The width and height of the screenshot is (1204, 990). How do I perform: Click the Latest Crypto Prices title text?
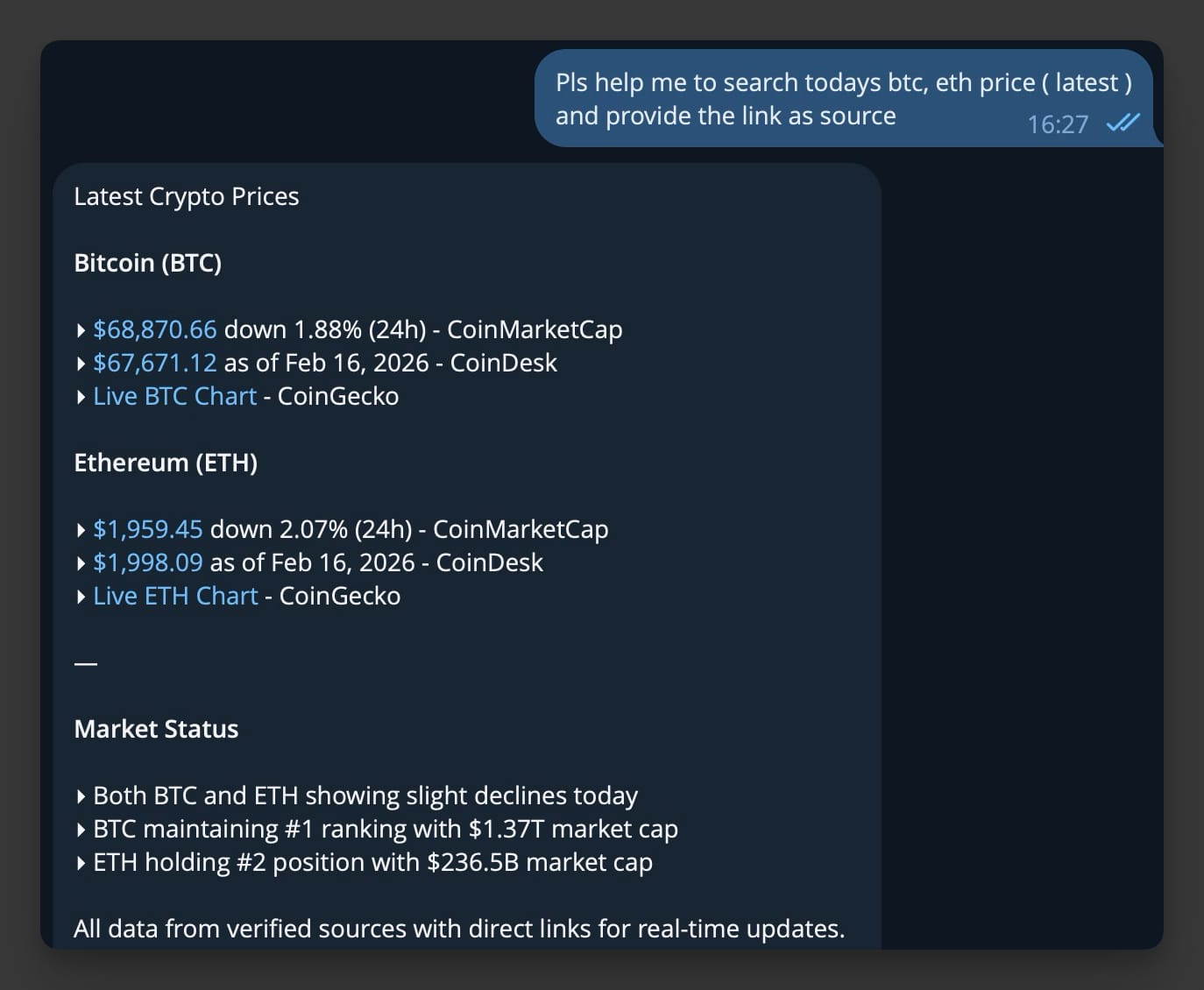187,196
